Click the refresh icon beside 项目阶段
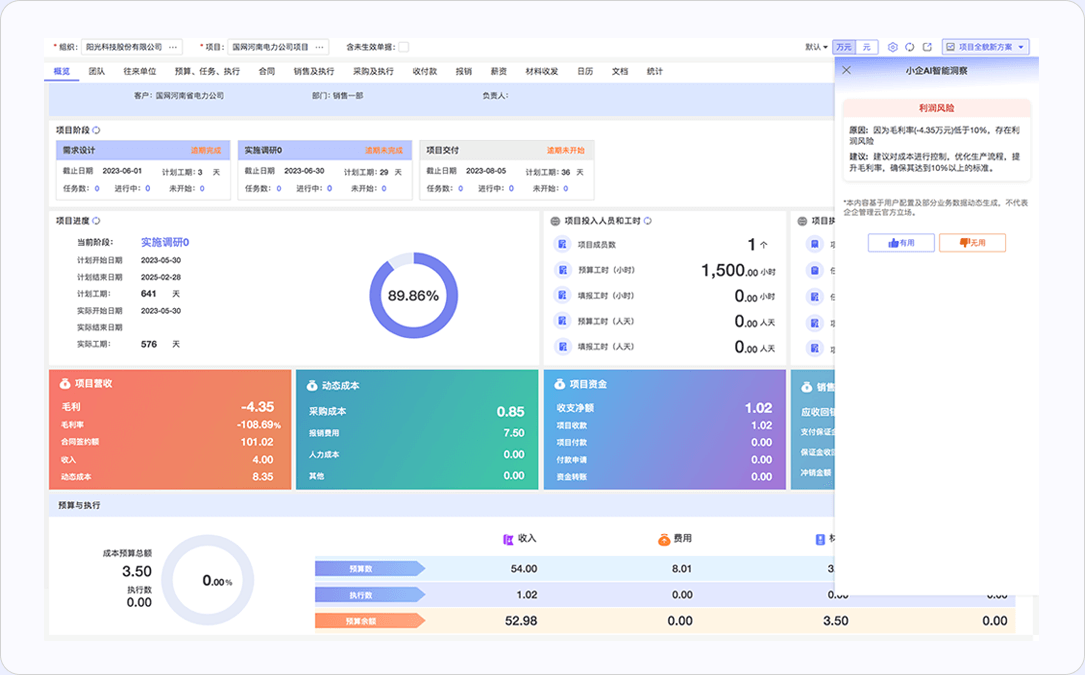The height and width of the screenshot is (675, 1085). point(97,131)
